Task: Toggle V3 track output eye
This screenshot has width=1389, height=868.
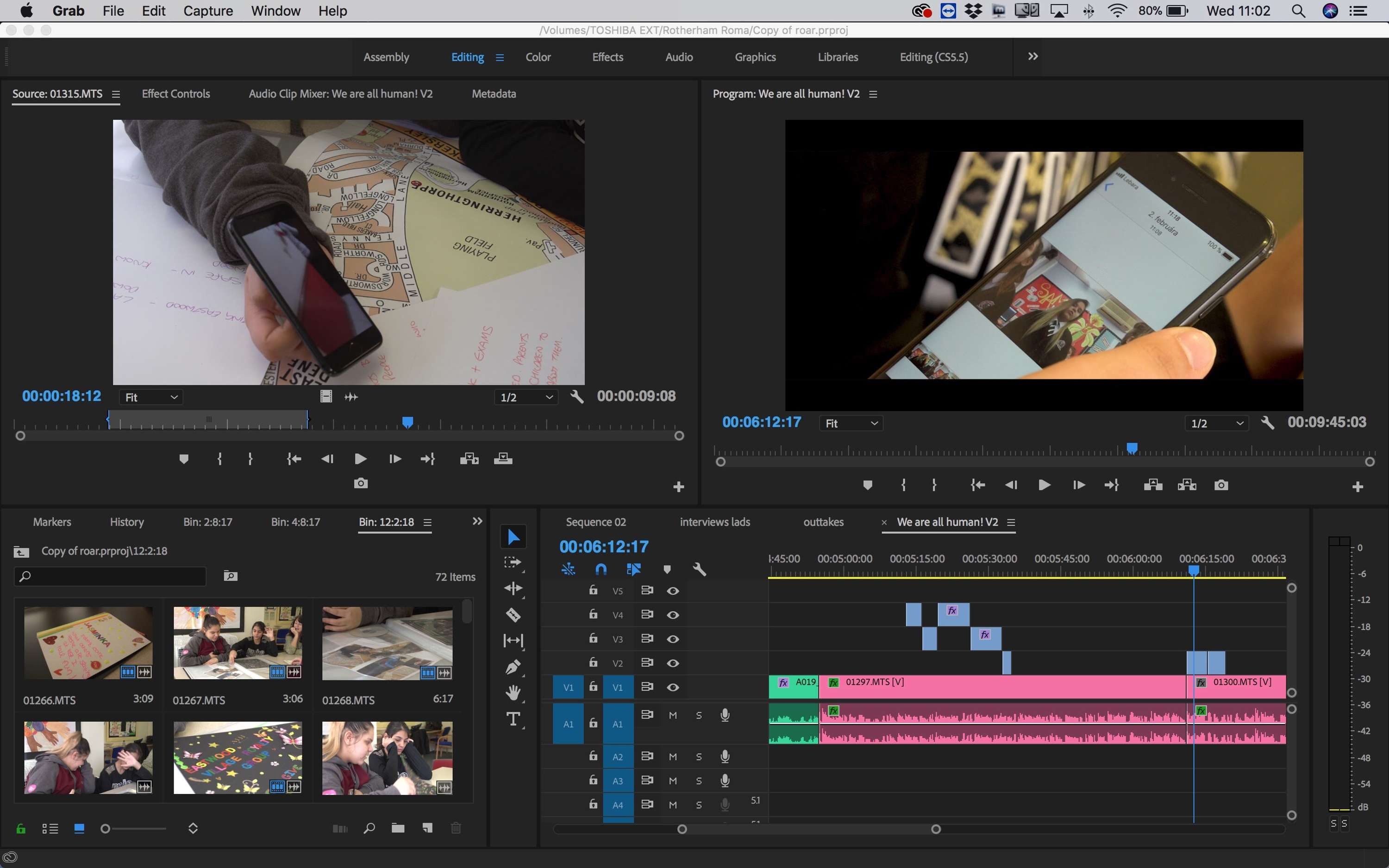Action: (x=673, y=639)
